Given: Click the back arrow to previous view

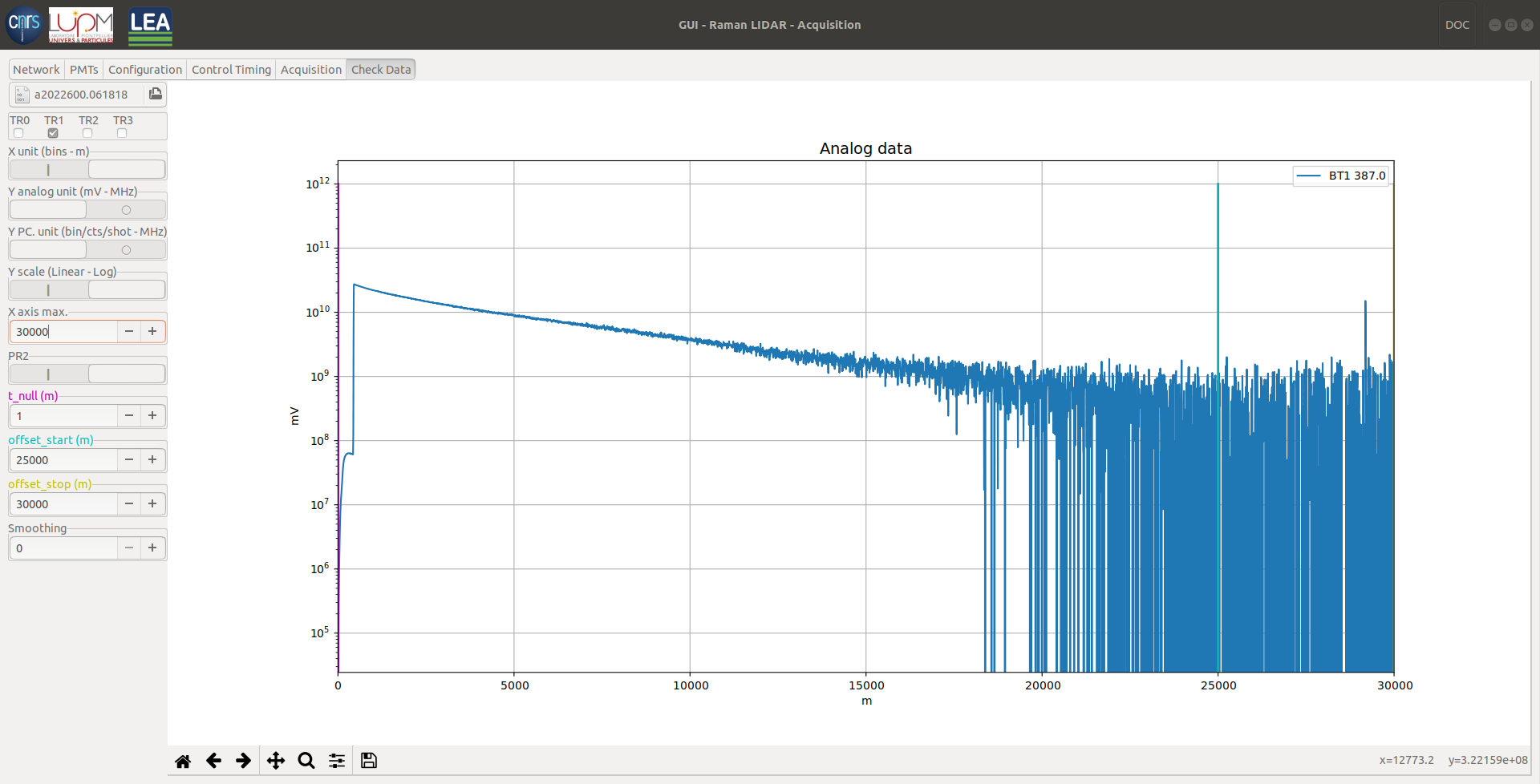Looking at the screenshot, I should [213, 761].
